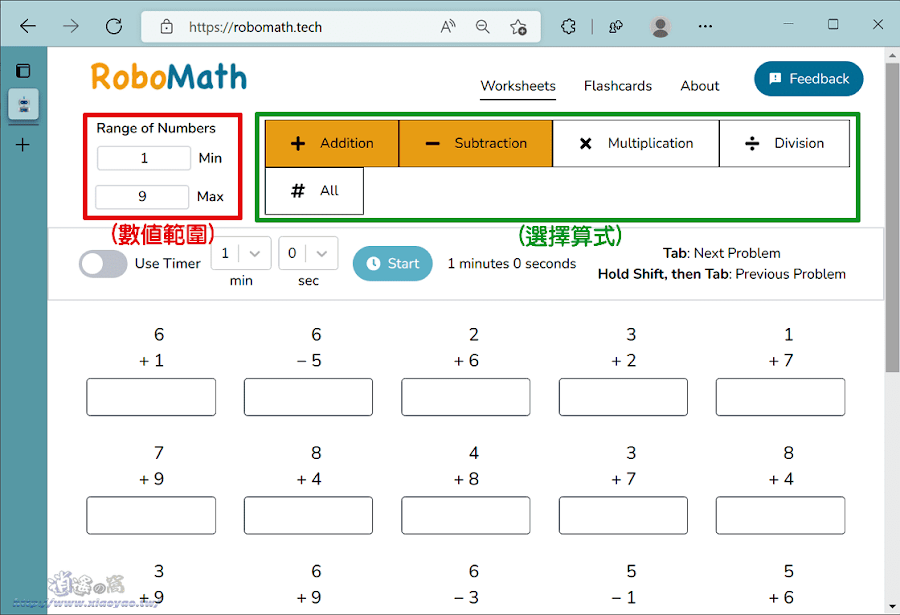The image size is (900, 615).
Task: Click the browser forward arrow
Action: 71,26
